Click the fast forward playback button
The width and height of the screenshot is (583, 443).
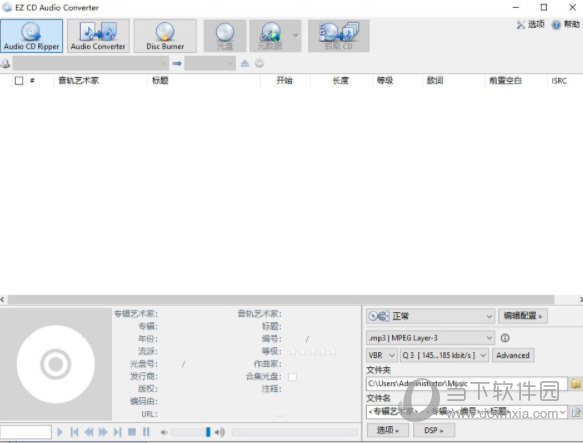[x=103, y=432]
